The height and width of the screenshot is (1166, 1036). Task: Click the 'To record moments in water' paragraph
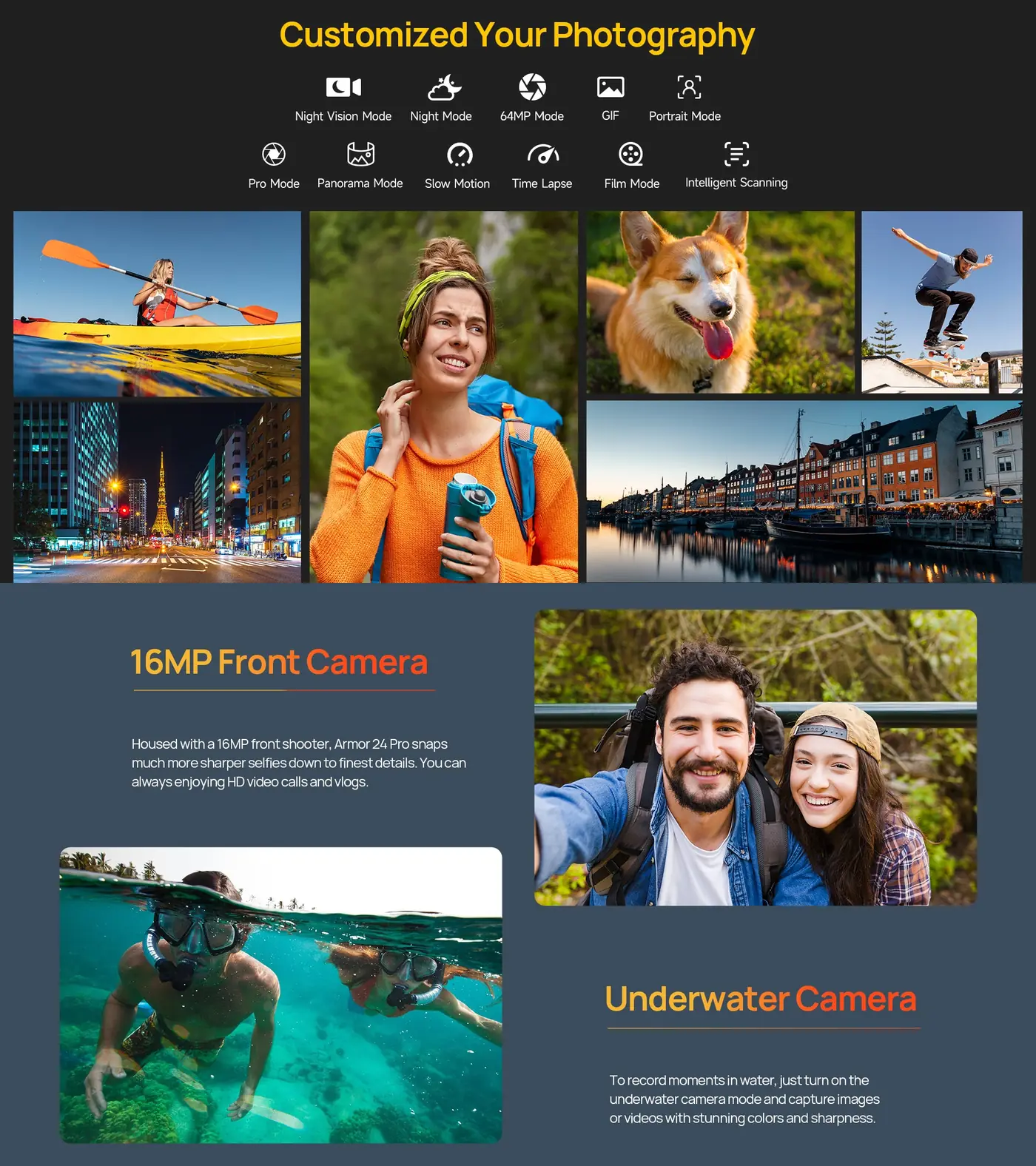click(744, 1099)
